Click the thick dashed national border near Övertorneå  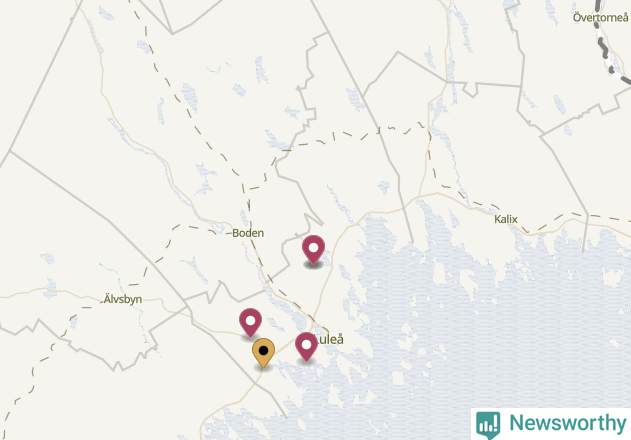[604, 46]
